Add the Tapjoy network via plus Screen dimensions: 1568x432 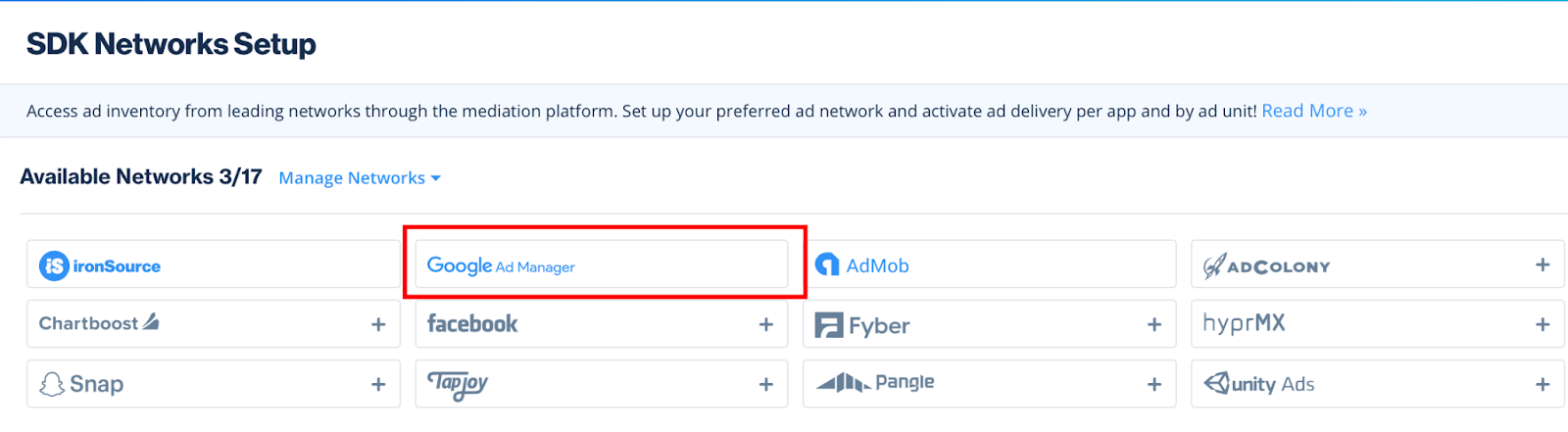tap(766, 384)
